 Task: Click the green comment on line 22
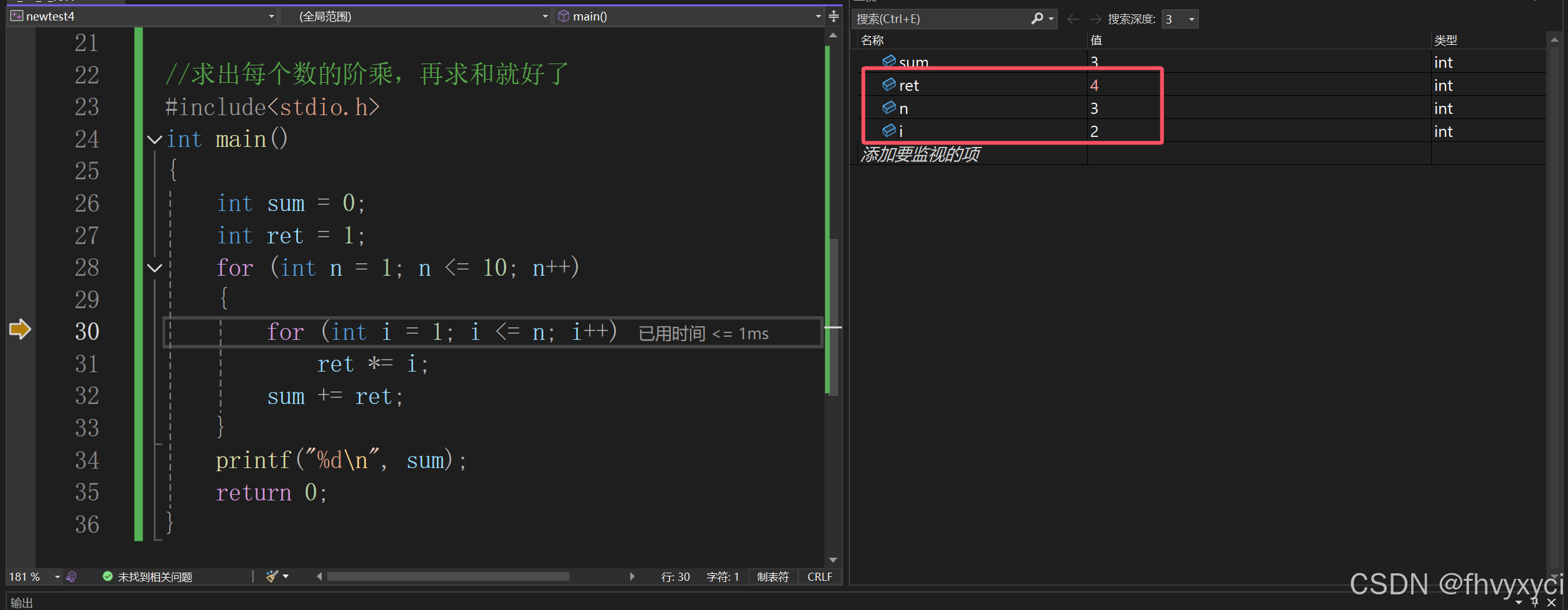pyautogui.click(x=367, y=75)
